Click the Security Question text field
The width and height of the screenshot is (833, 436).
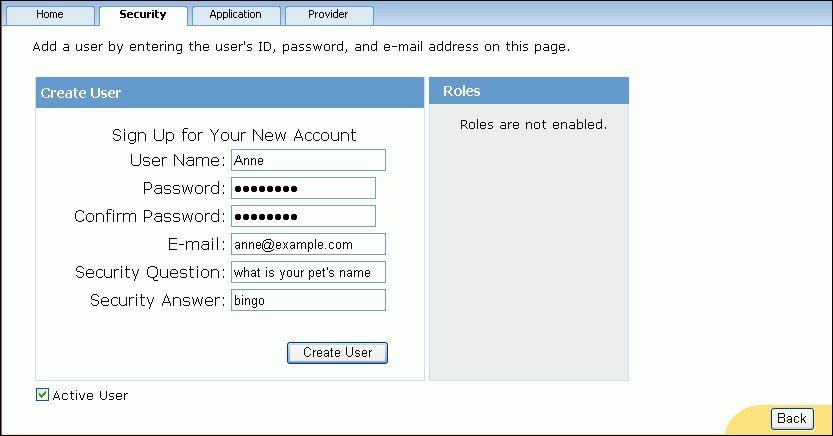point(308,272)
